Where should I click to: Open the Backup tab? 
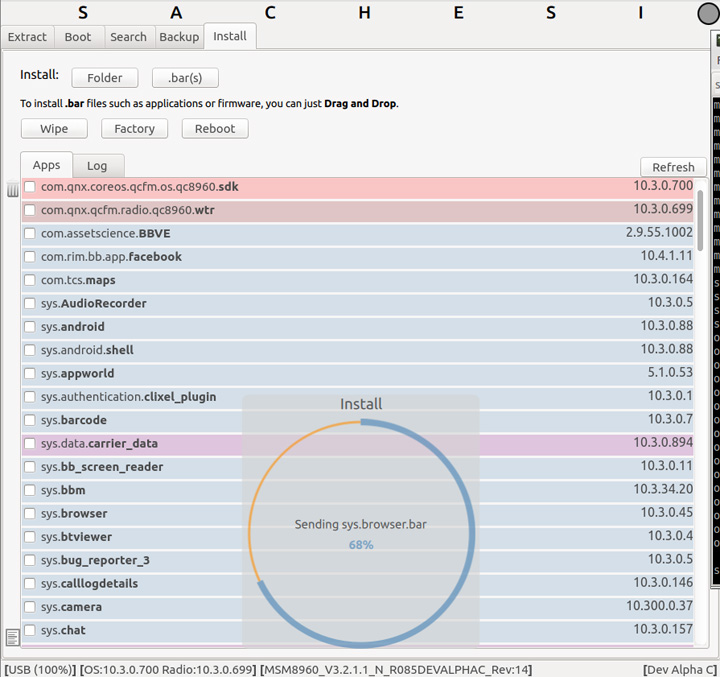click(179, 37)
